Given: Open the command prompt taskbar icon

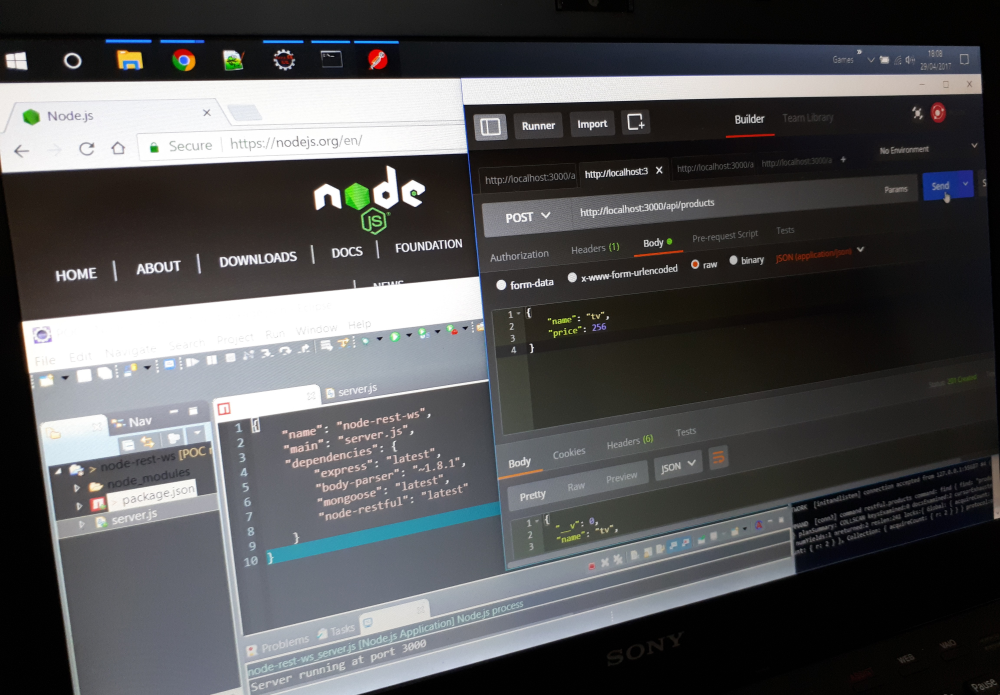Looking at the screenshot, I should coord(331,59).
